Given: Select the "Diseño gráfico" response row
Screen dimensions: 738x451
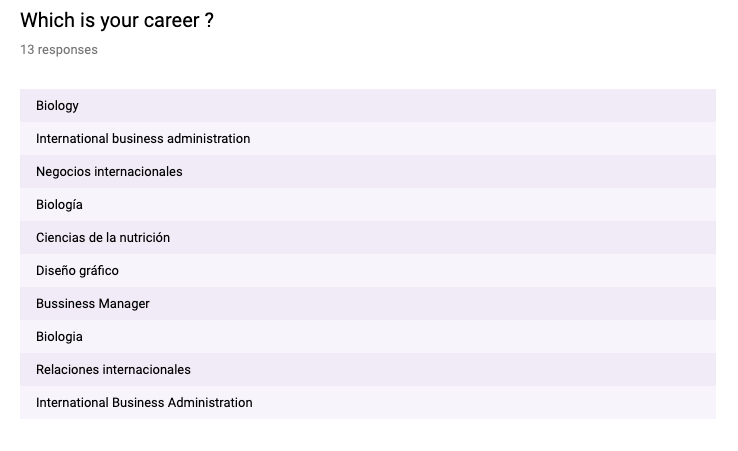Looking at the screenshot, I should (77, 271).
